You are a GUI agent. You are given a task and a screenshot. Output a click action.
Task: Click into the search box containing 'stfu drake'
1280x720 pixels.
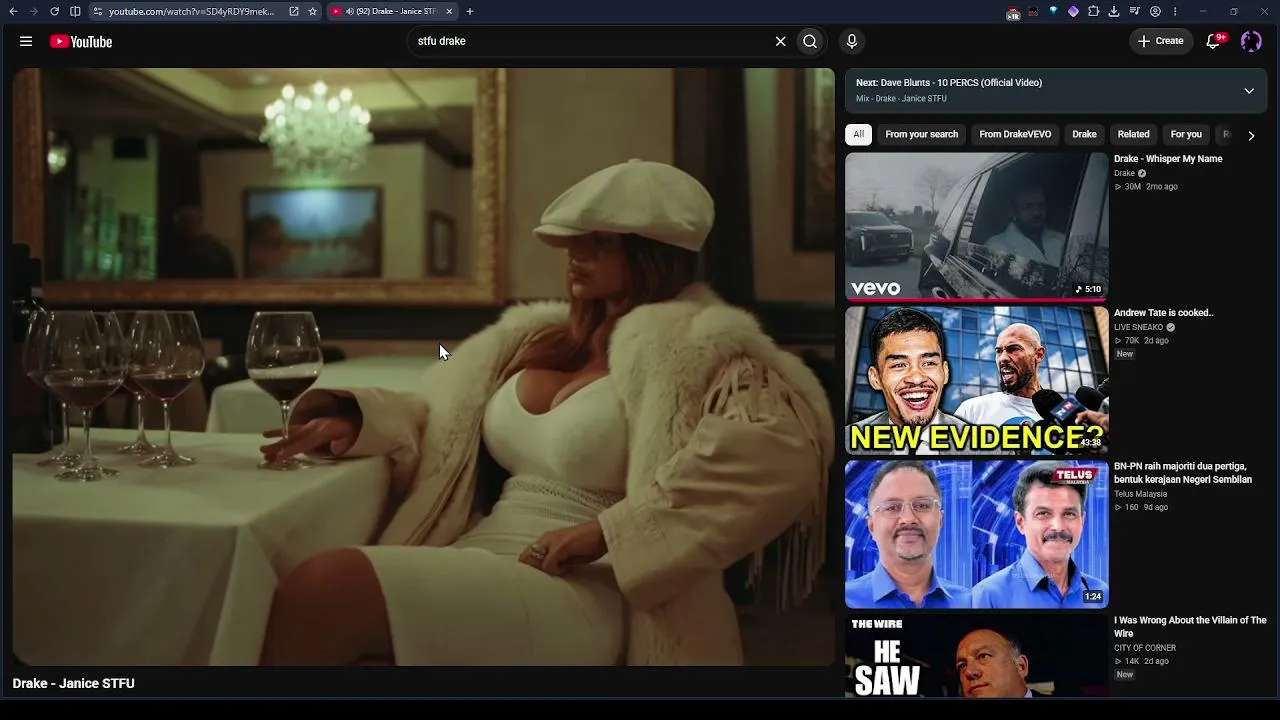point(590,41)
